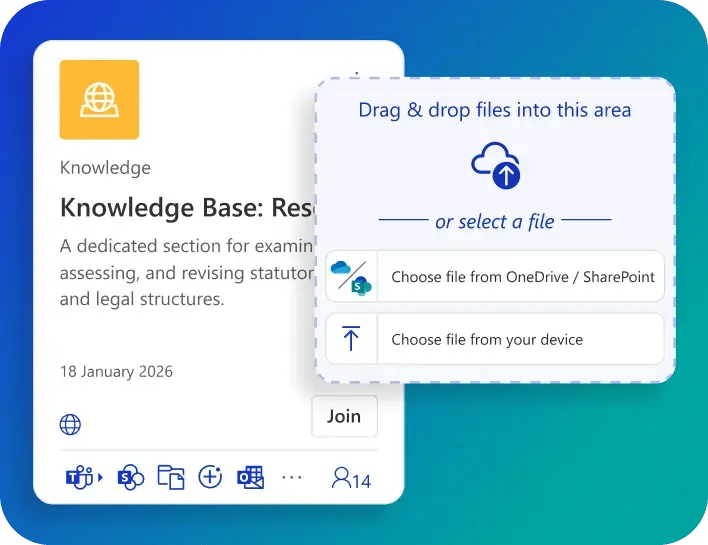The height and width of the screenshot is (545, 708).
Task: Click the upload arrow device icon
Action: (351, 338)
